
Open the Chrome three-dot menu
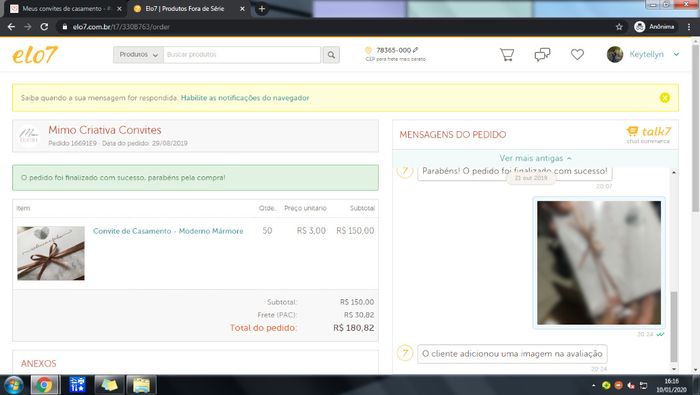pos(689,27)
